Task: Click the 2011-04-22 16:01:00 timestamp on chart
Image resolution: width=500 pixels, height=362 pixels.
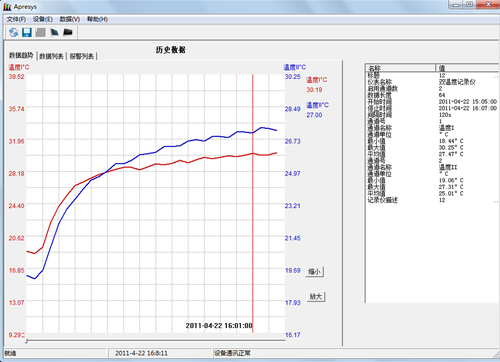Action: 219,325
